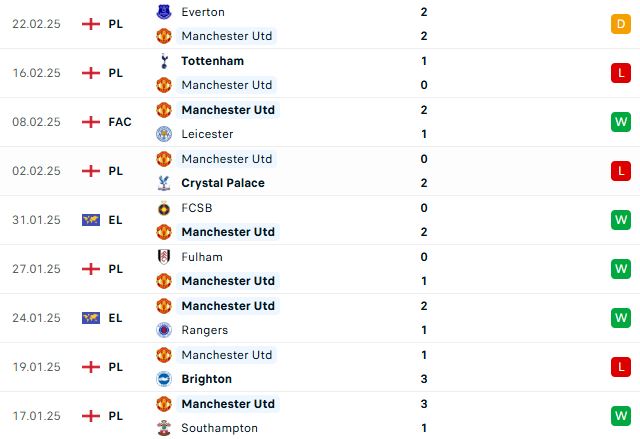Screen dimensions: 640x439
Task: Select EL competition label on 31.01.25
Action: pos(116,220)
